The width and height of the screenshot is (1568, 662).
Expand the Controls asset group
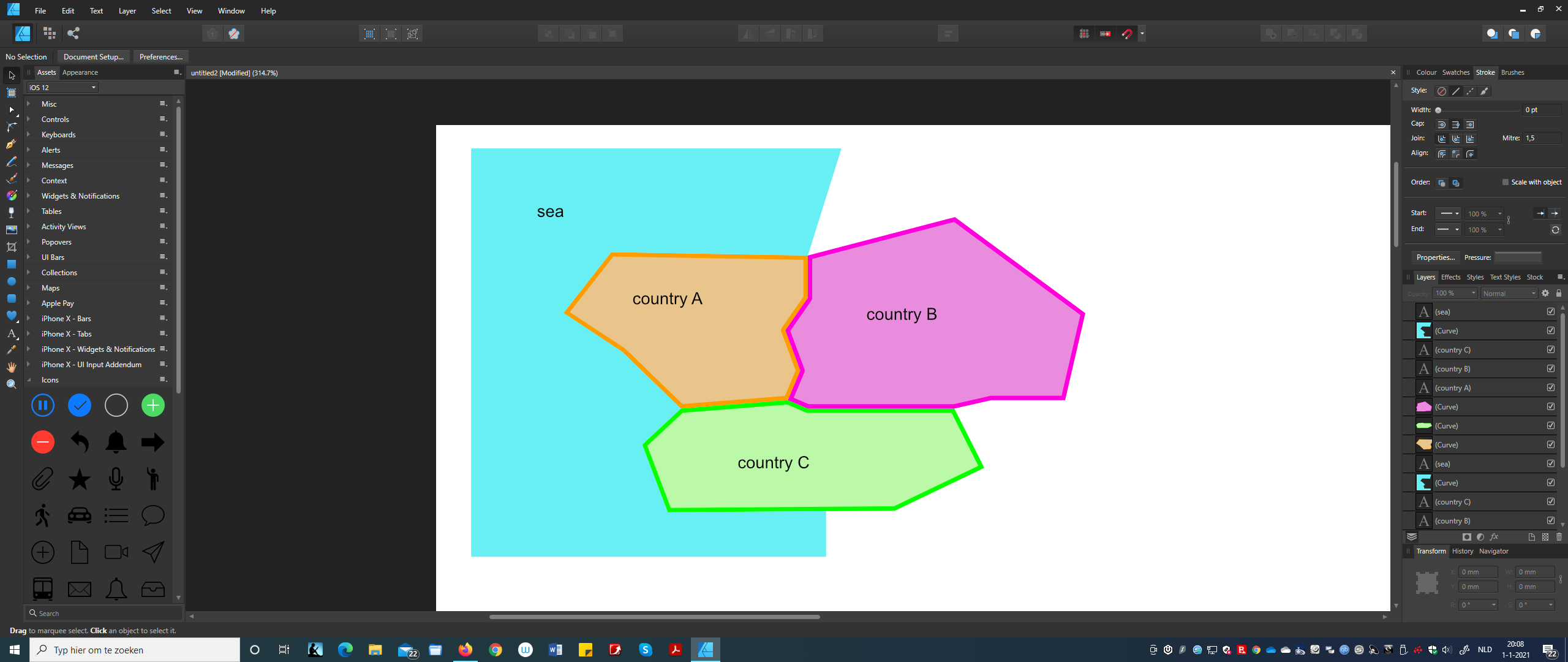pos(28,119)
